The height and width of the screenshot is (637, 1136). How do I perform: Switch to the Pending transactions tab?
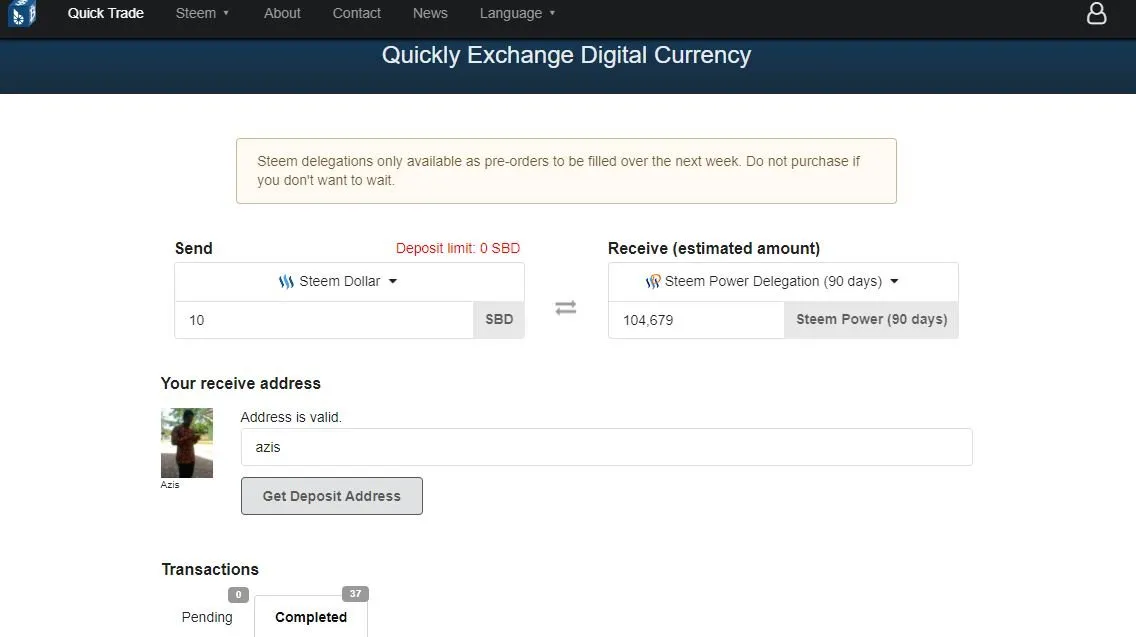pos(207,617)
